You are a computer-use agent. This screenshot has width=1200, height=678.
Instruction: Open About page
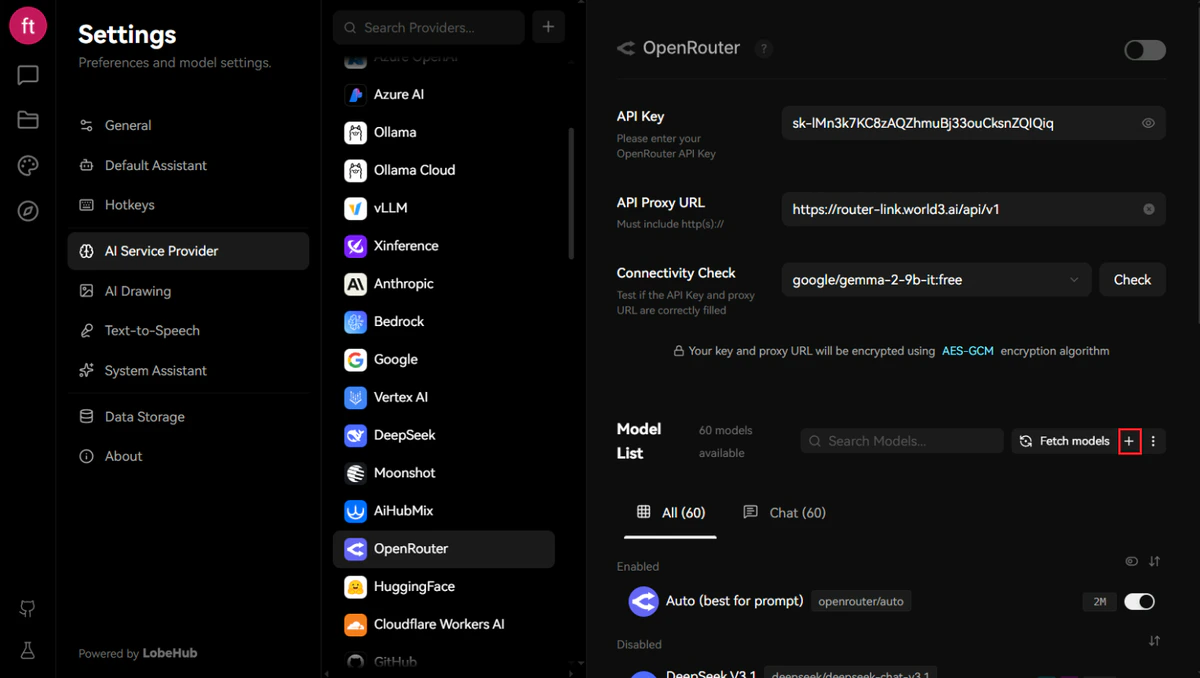coord(188,456)
